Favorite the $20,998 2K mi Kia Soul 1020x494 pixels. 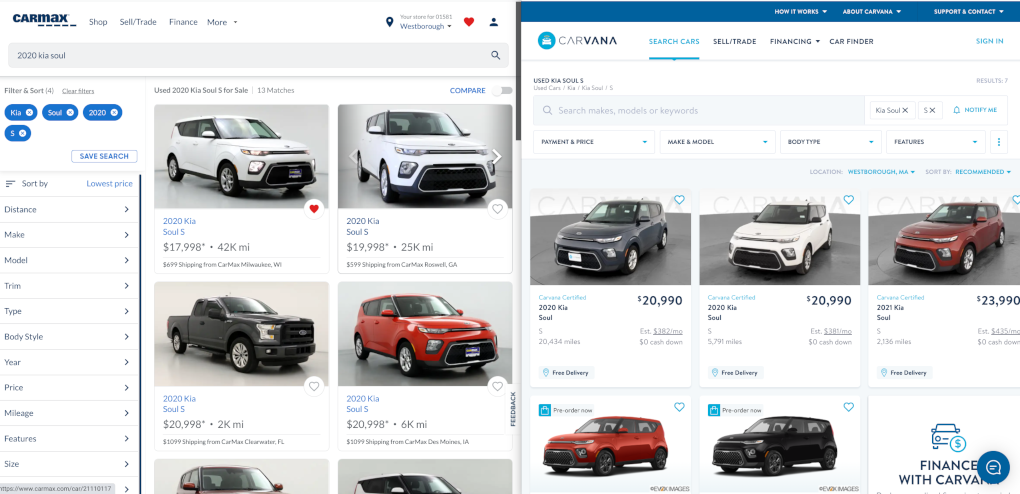pyautogui.click(x=314, y=386)
